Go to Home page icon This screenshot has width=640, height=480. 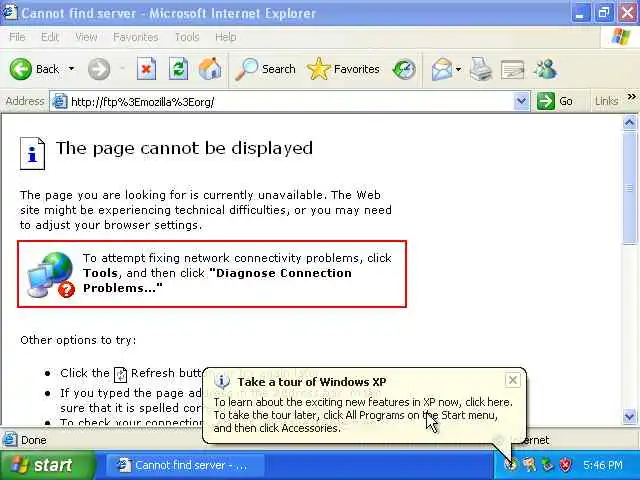click(210, 69)
